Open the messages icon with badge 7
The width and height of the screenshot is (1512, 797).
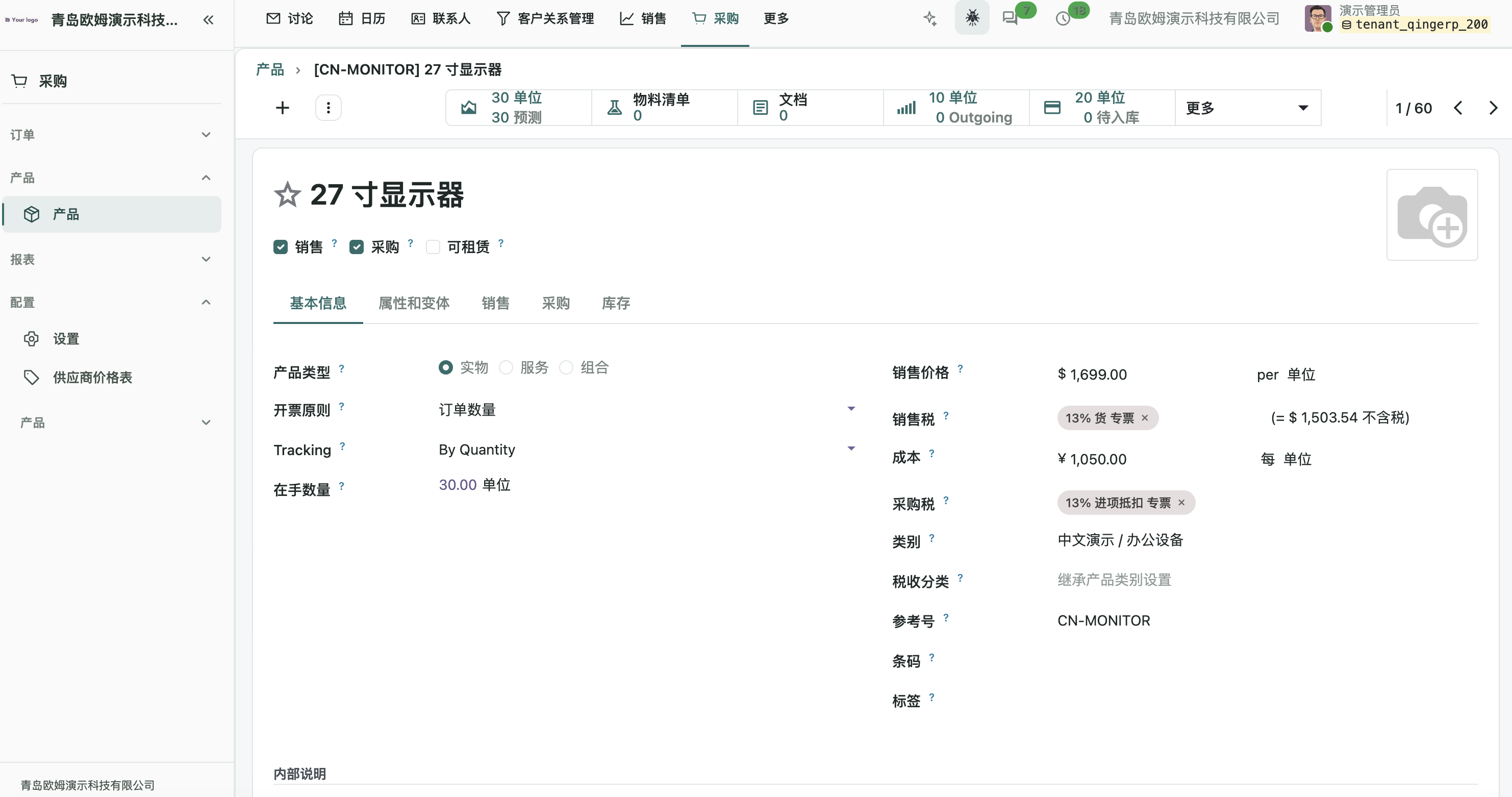point(1010,19)
